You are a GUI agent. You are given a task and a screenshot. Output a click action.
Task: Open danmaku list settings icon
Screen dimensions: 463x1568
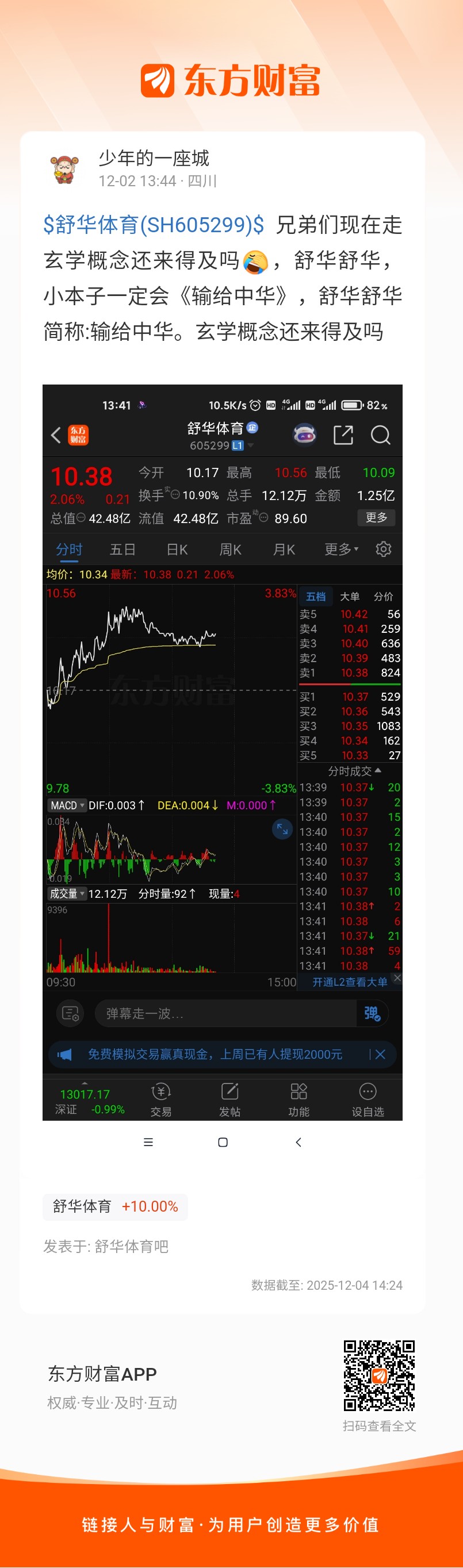tap(70, 1013)
